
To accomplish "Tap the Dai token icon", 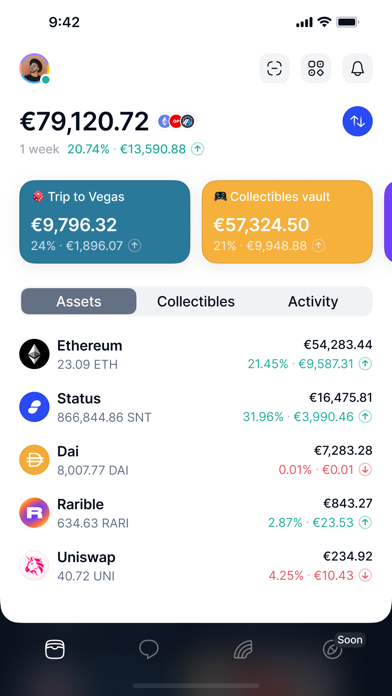I will [x=34, y=460].
